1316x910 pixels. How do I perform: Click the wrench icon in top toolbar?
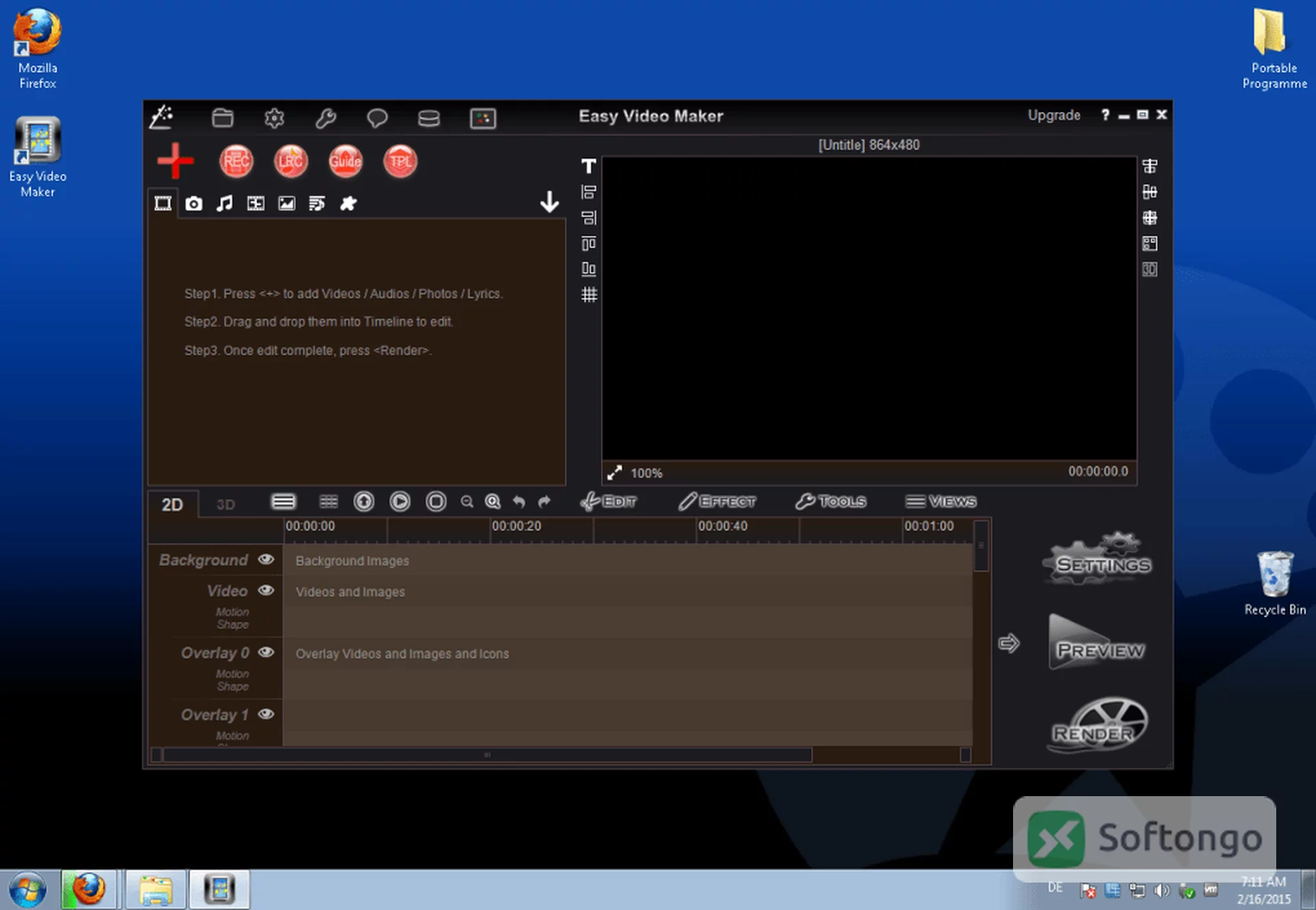coord(326,118)
